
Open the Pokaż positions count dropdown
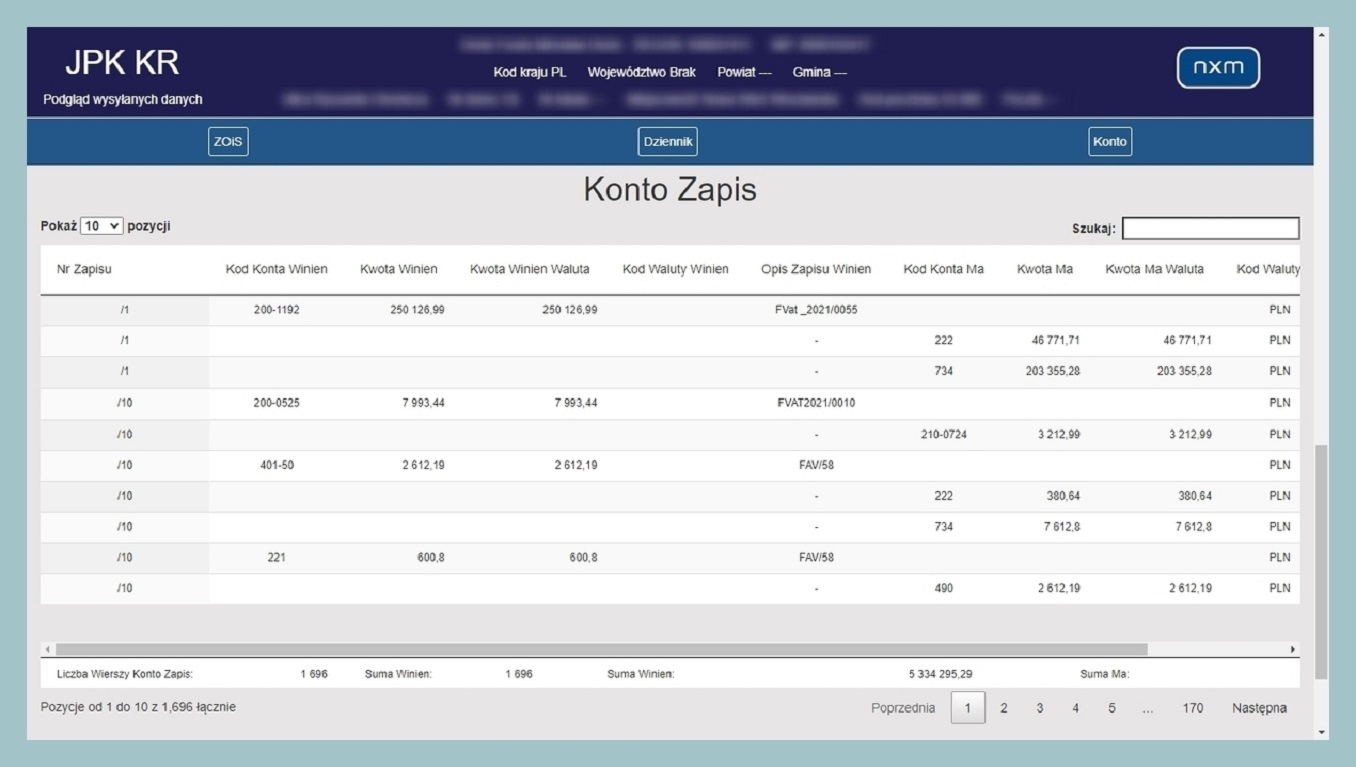point(101,227)
